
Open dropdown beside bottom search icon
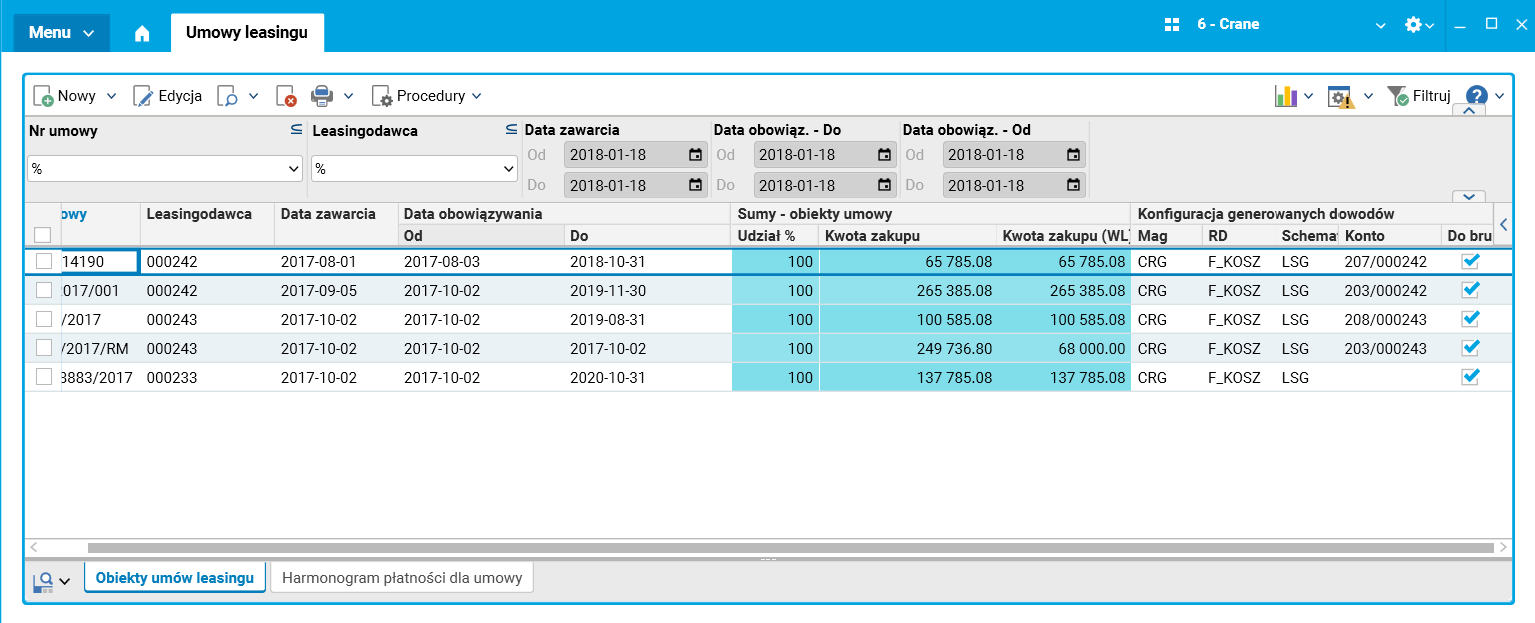pyautogui.click(x=65, y=581)
